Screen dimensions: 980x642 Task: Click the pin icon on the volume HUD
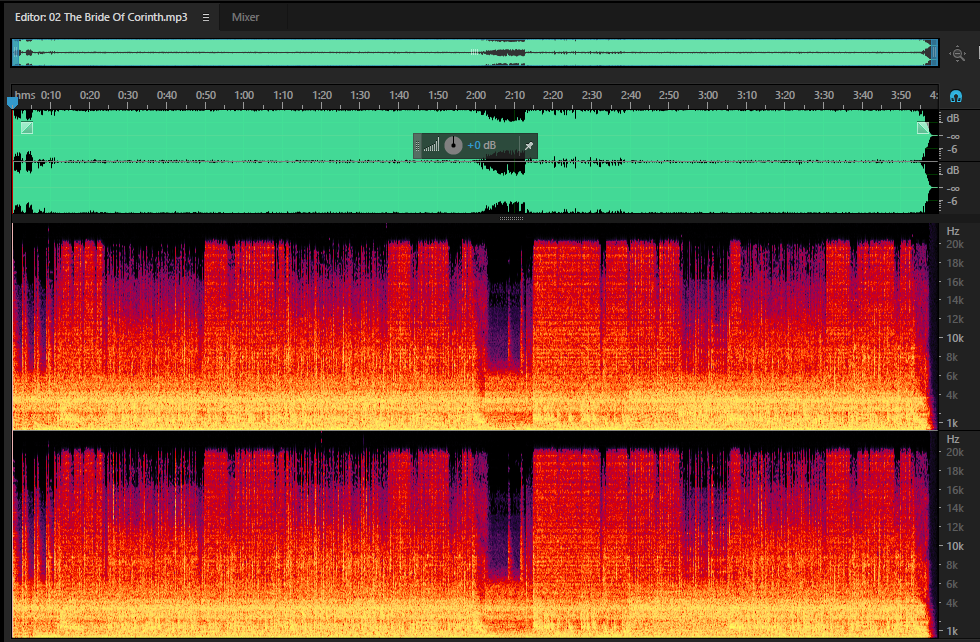point(529,146)
